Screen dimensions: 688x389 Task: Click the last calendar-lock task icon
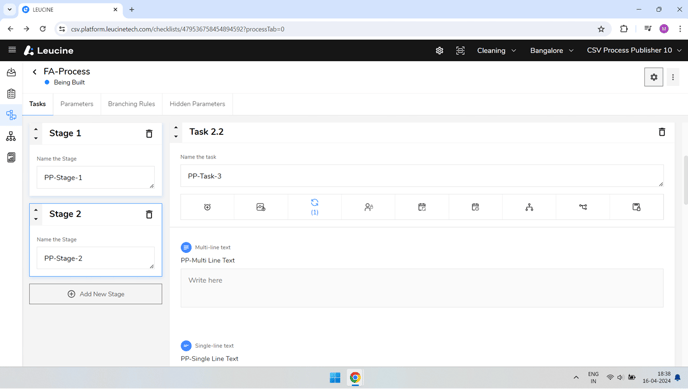pos(636,207)
